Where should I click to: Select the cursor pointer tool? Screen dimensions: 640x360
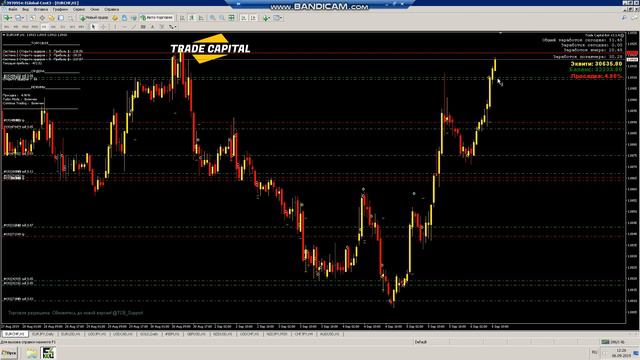click(x=93, y=27)
